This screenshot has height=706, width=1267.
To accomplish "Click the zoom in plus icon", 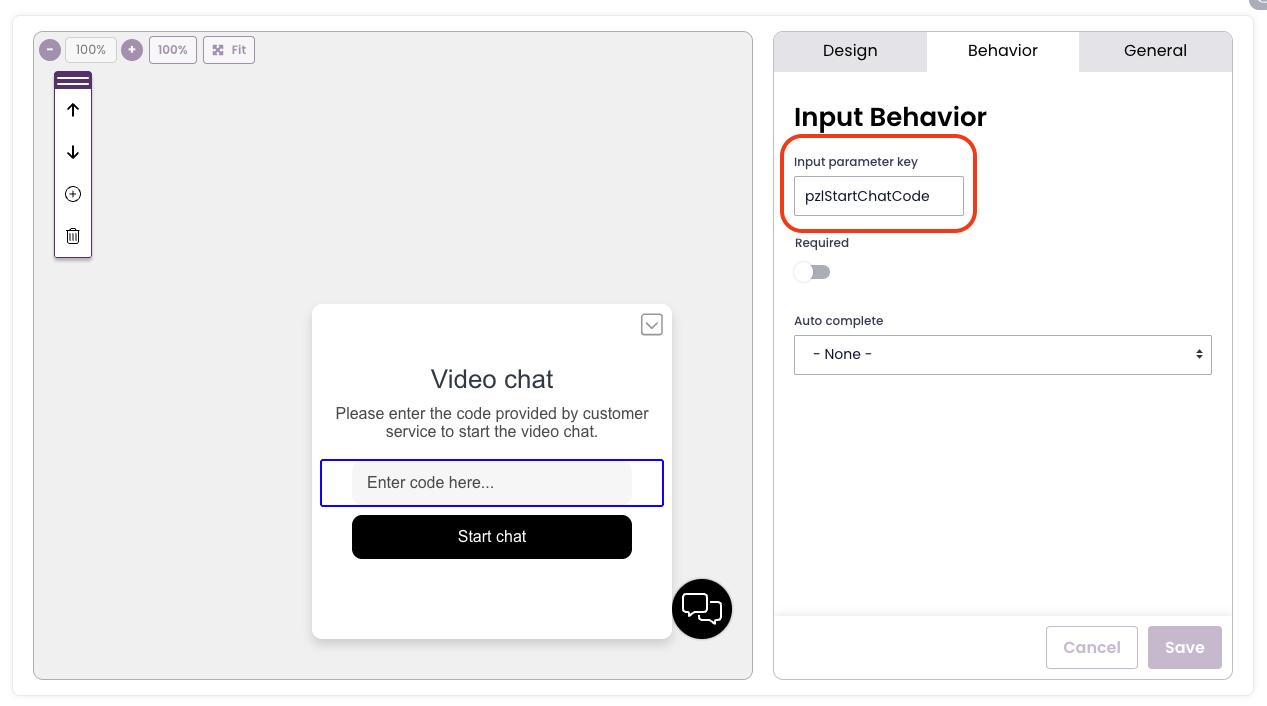I will (132, 50).
